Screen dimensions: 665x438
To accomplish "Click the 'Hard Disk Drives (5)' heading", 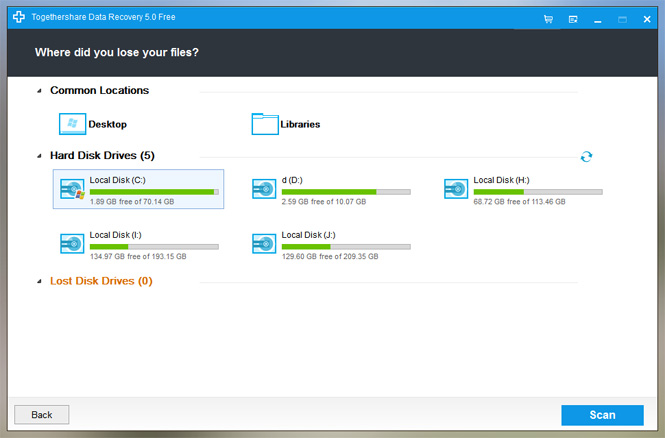I will (102, 156).
